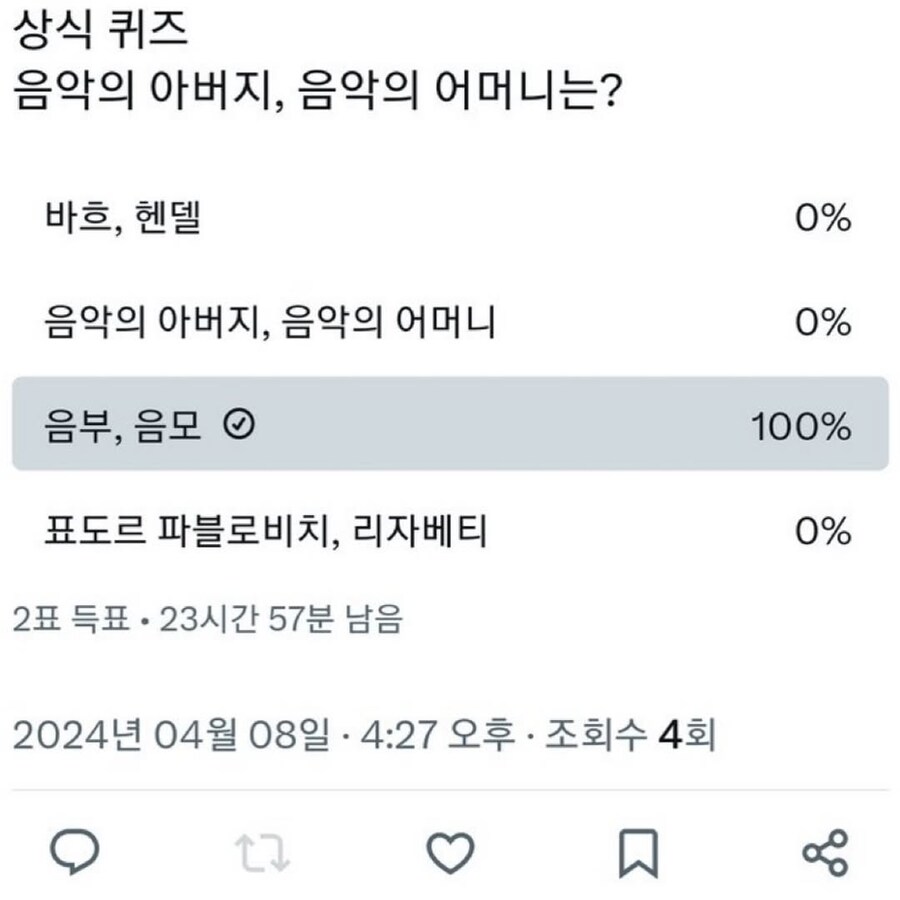Image resolution: width=900 pixels, height=900 pixels.
Task: Open replies with the speech bubble icon
Action: click(x=72, y=852)
